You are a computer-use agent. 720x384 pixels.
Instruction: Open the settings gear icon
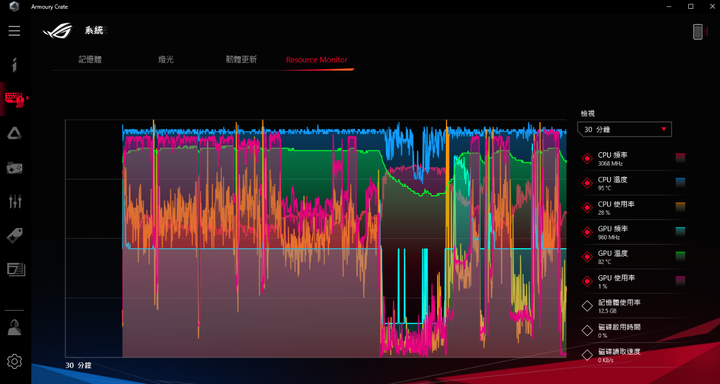coord(15,361)
